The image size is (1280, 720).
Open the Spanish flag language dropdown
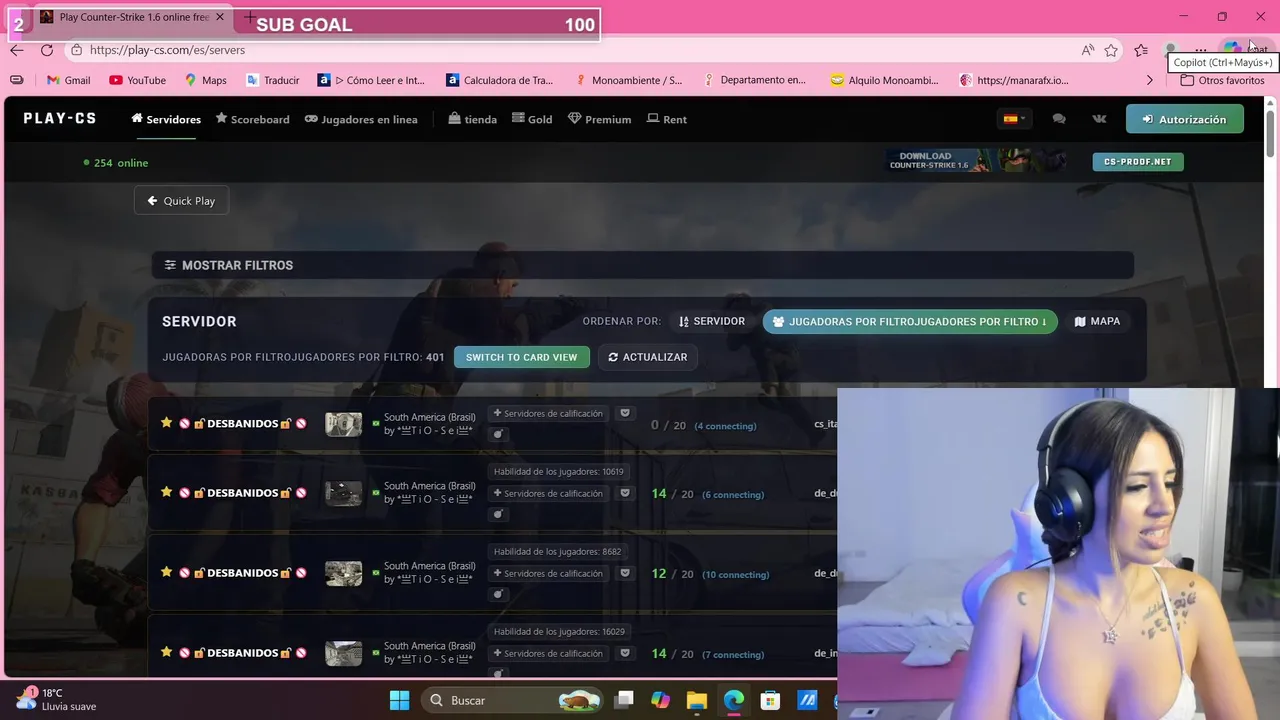click(1014, 119)
